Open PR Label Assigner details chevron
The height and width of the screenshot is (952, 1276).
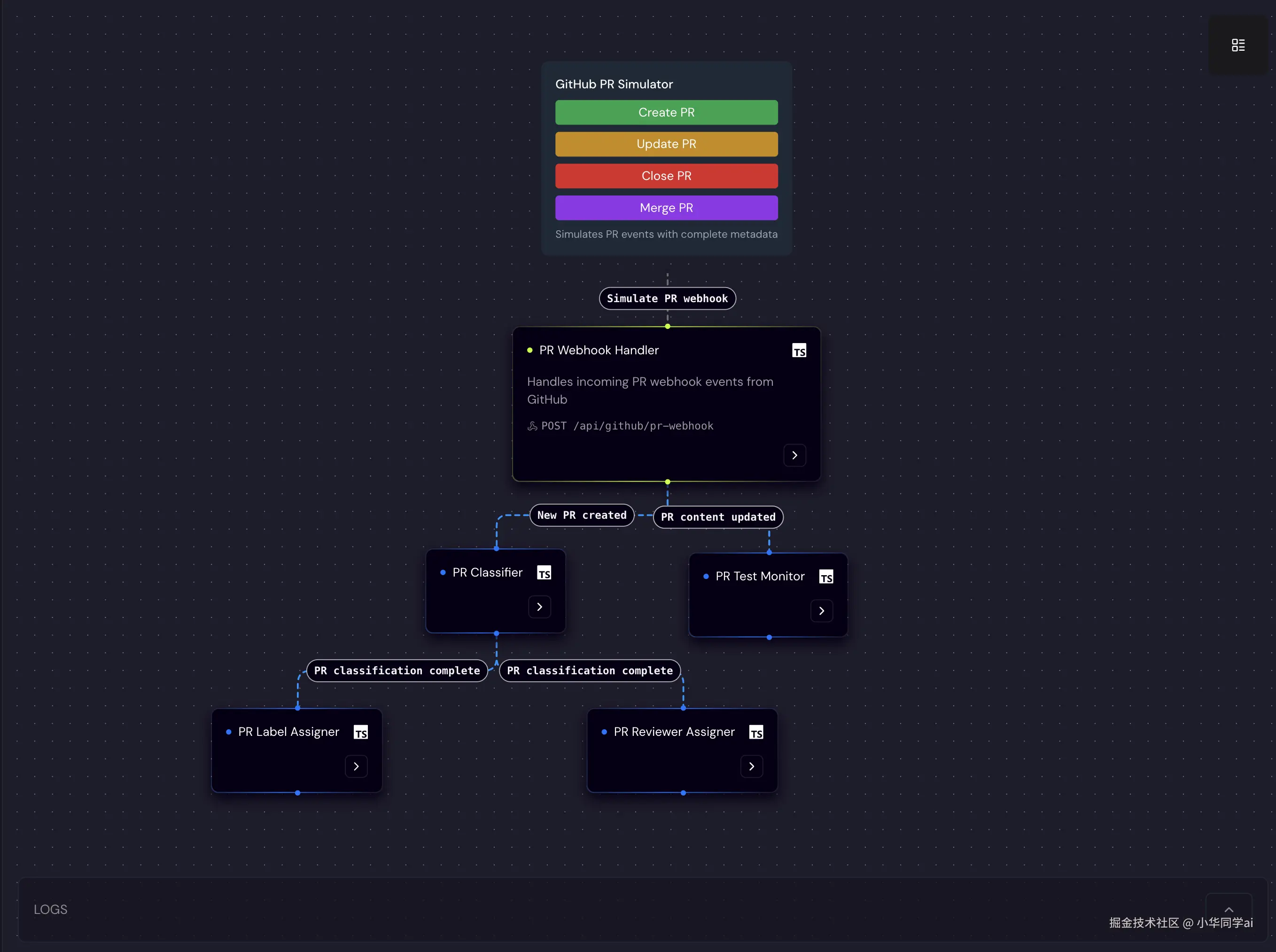pos(356,766)
